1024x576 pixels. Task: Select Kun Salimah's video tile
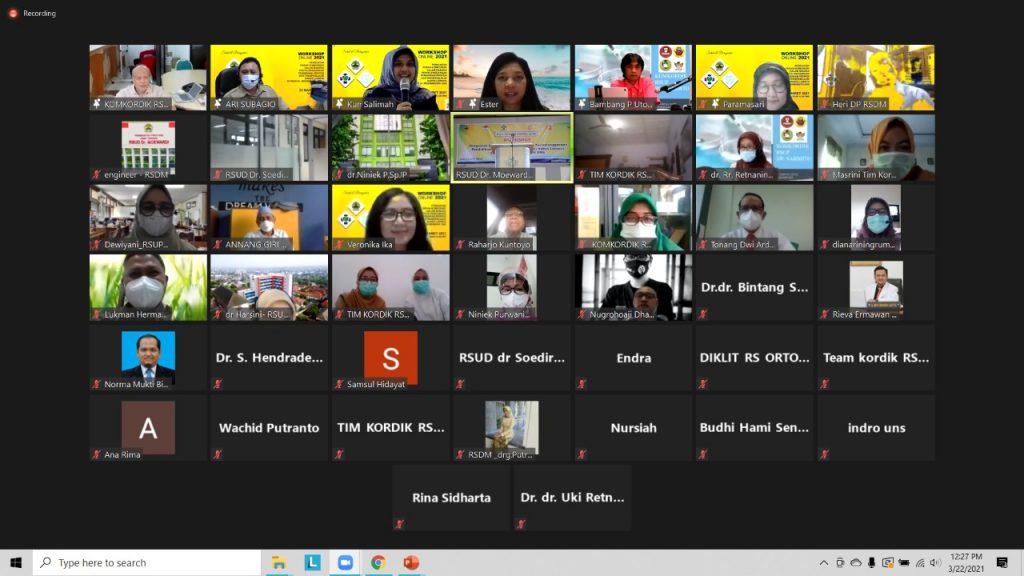pyautogui.click(x=390, y=77)
